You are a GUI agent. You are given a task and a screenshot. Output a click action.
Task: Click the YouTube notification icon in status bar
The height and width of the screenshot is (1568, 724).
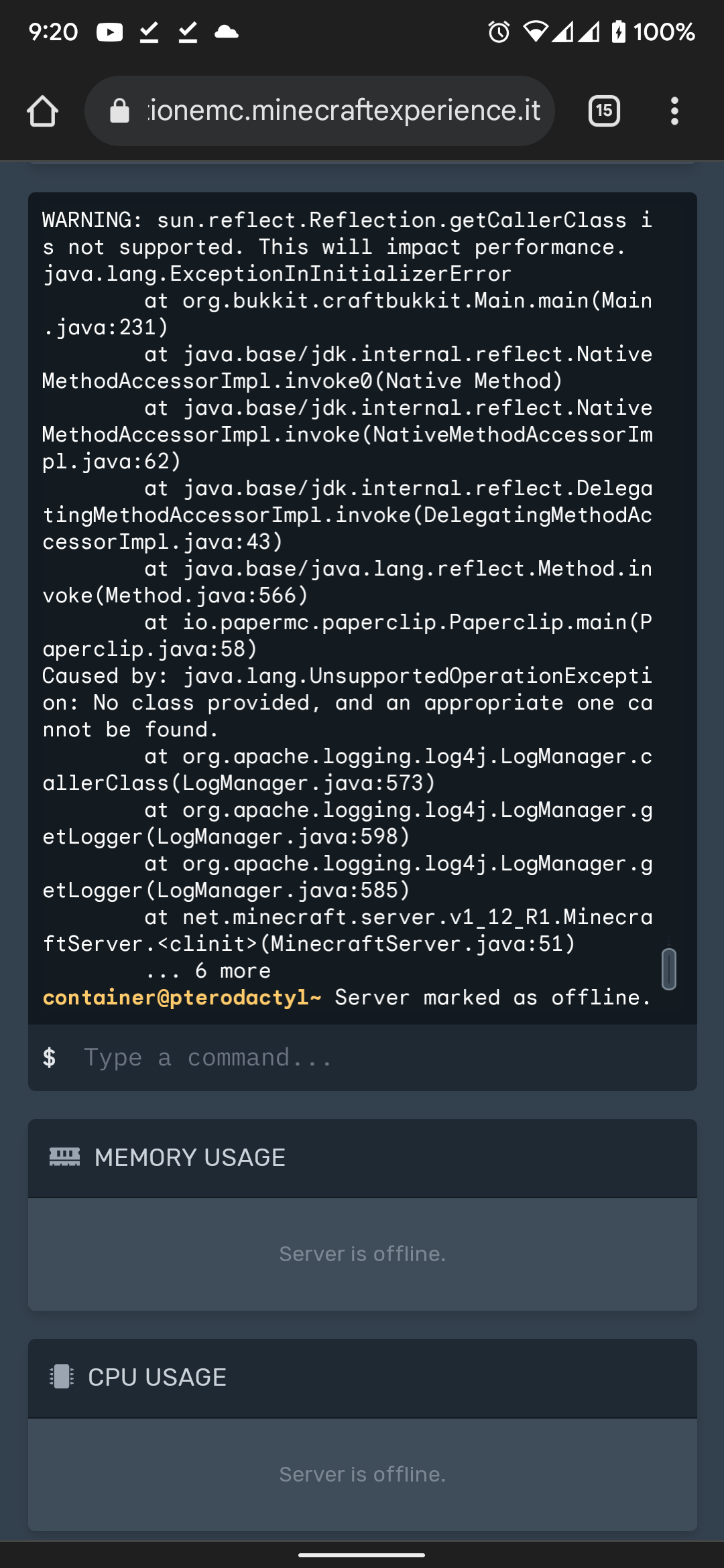[109, 31]
